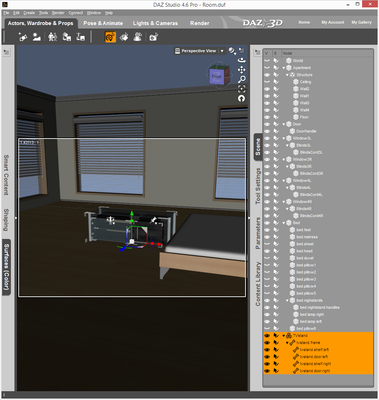Select the orange Universal tool icon
The height and width of the screenshot is (400, 379).
[110, 37]
